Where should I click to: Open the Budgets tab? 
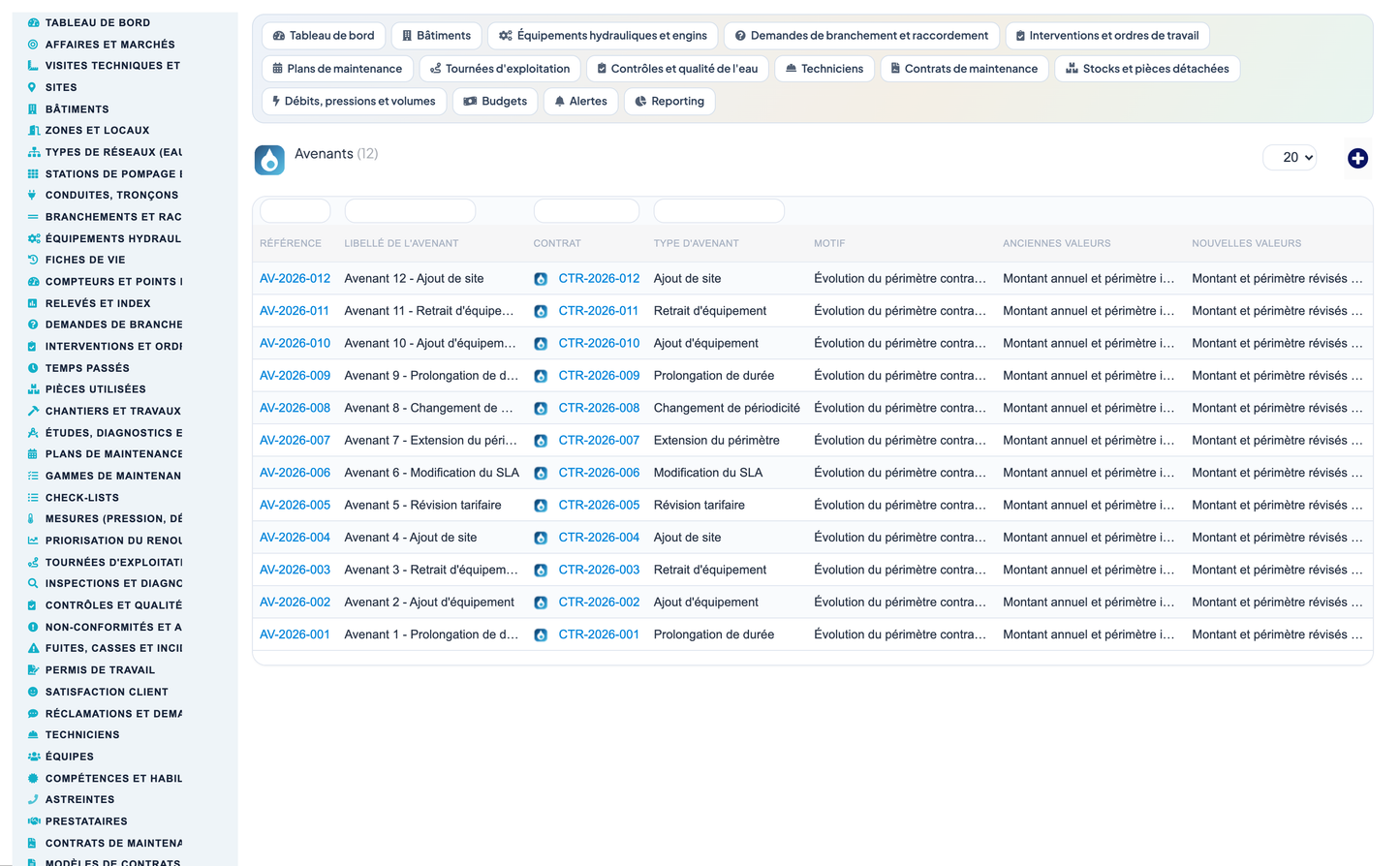point(495,102)
